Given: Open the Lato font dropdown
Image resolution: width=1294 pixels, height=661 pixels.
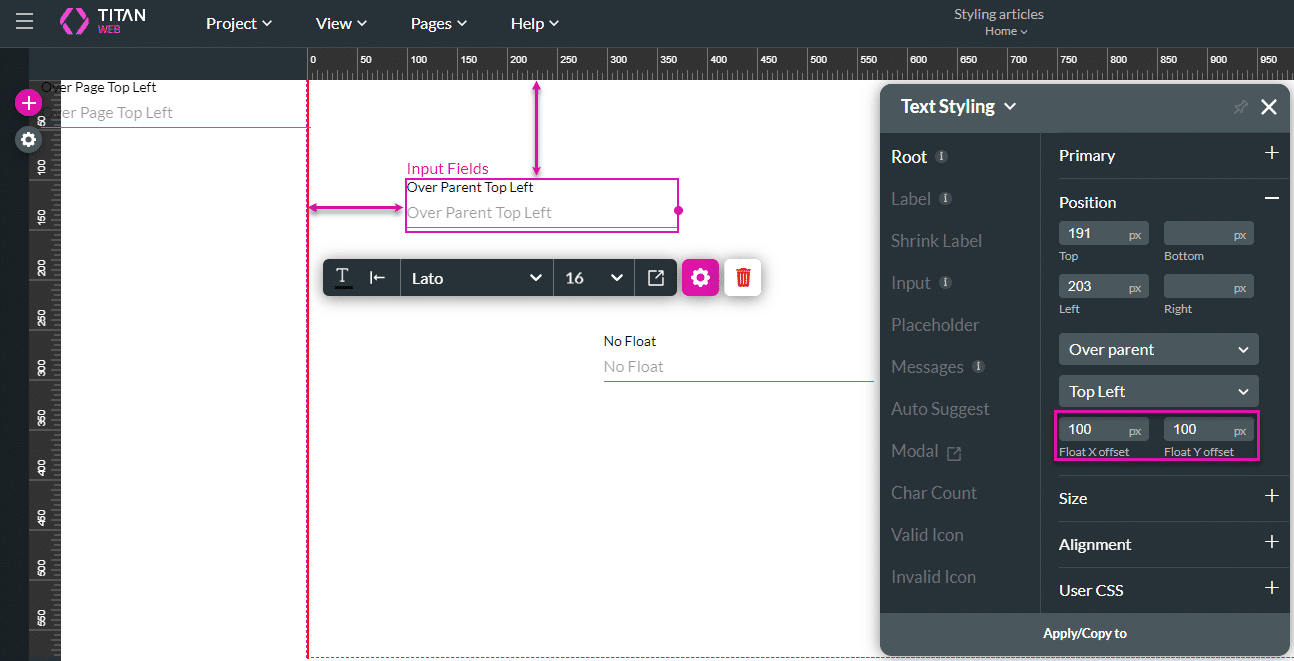Looking at the screenshot, I should tap(477, 277).
